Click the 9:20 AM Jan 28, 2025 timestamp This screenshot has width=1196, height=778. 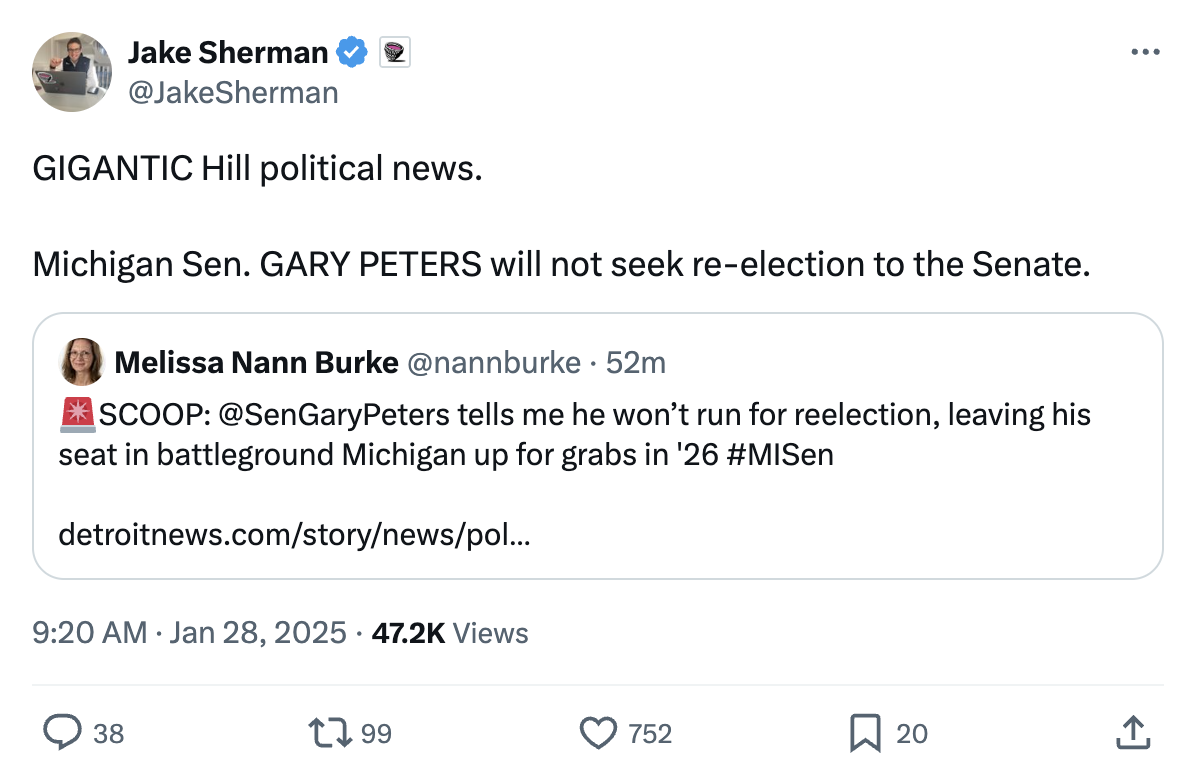[190, 632]
